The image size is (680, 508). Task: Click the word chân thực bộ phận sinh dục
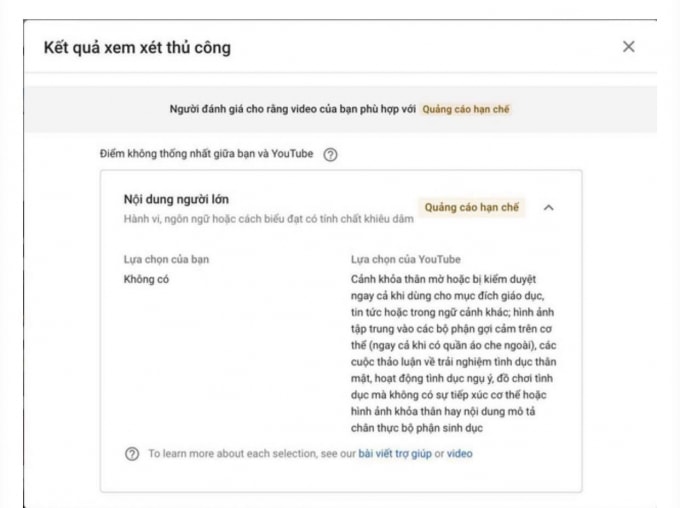(x=417, y=428)
